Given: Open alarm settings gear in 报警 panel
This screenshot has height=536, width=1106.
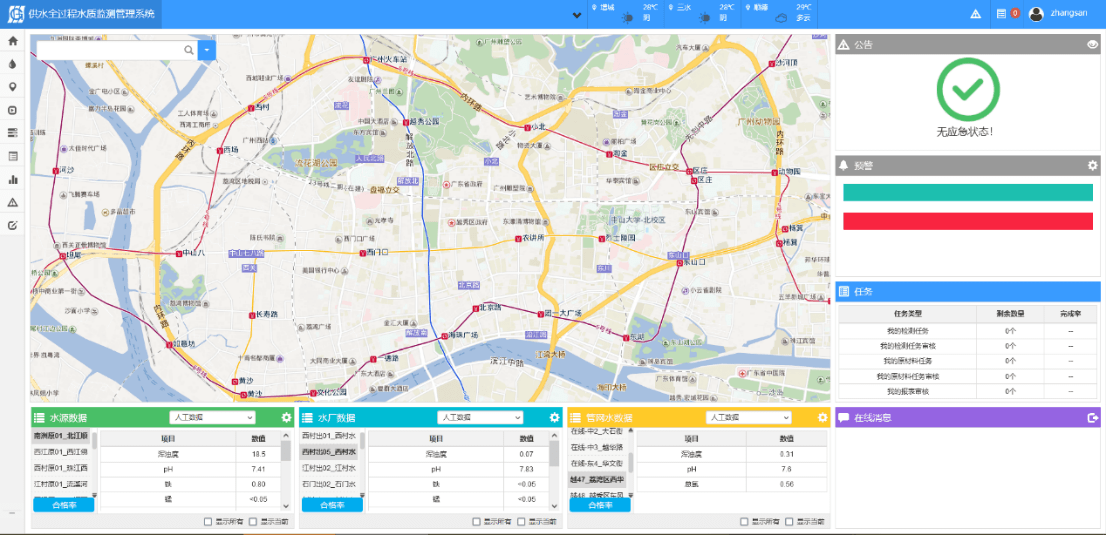Looking at the screenshot, I should pos(1093,165).
